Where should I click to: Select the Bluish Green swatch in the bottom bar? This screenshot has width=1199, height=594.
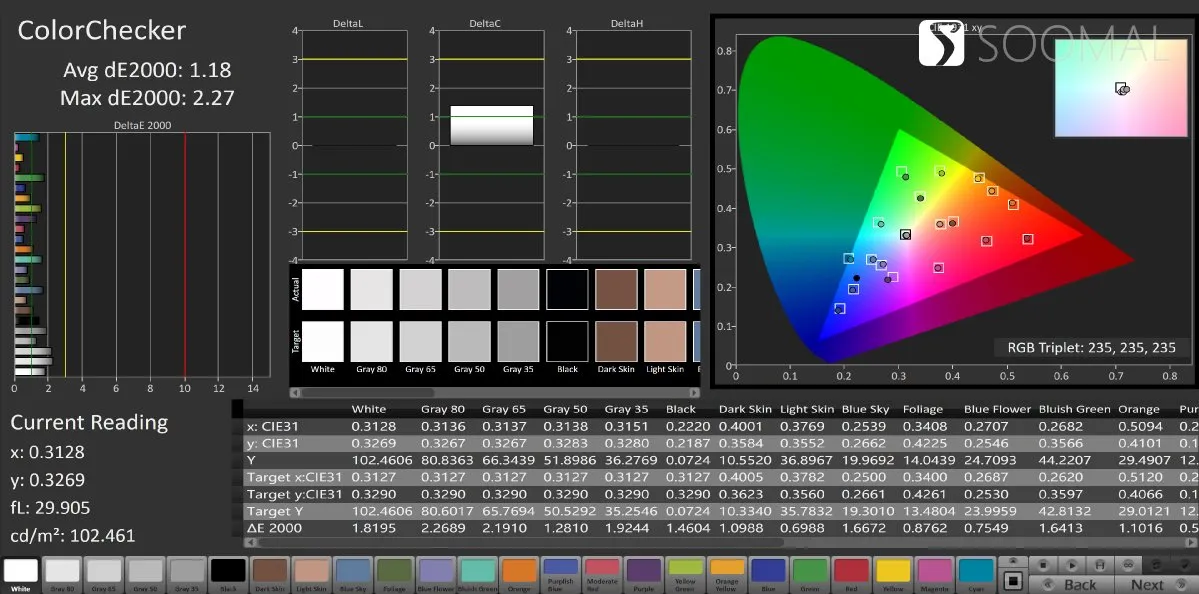pyautogui.click(x=477, y=574)
